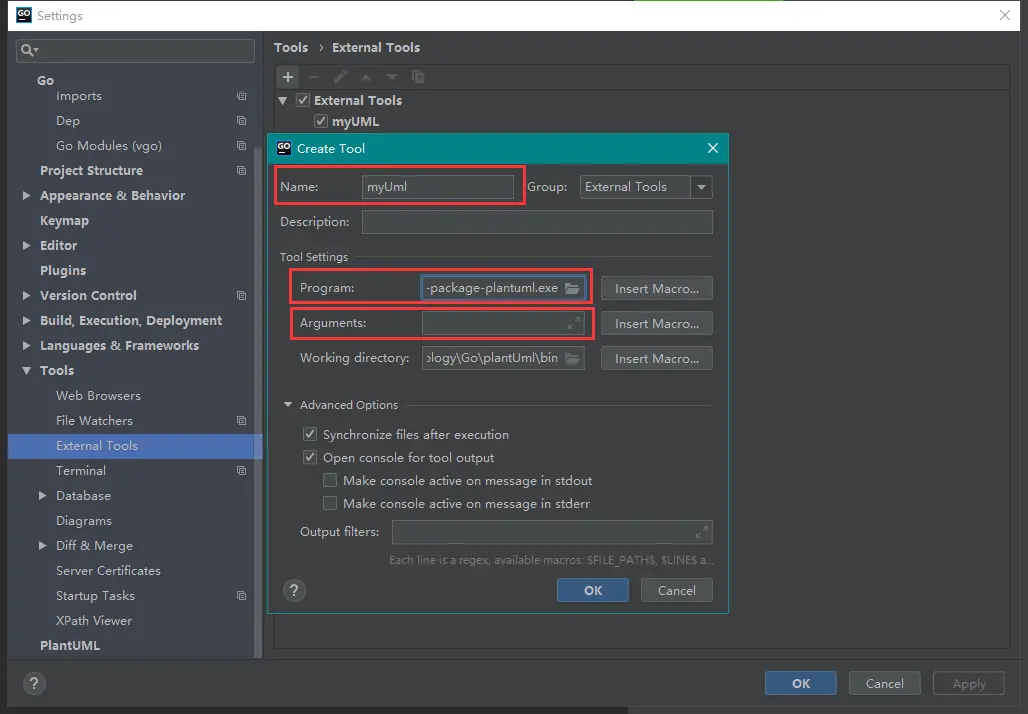The image size is (1028, 714).
Task: Click GoLand icon in Create Tool title
Action: click(x=284, y=148)
